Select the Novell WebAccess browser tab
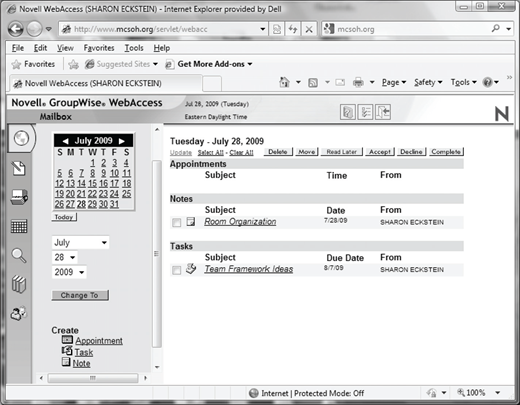The height and width of the screenshot is (405, 520). pyautogui.click(x=105, y=83)
